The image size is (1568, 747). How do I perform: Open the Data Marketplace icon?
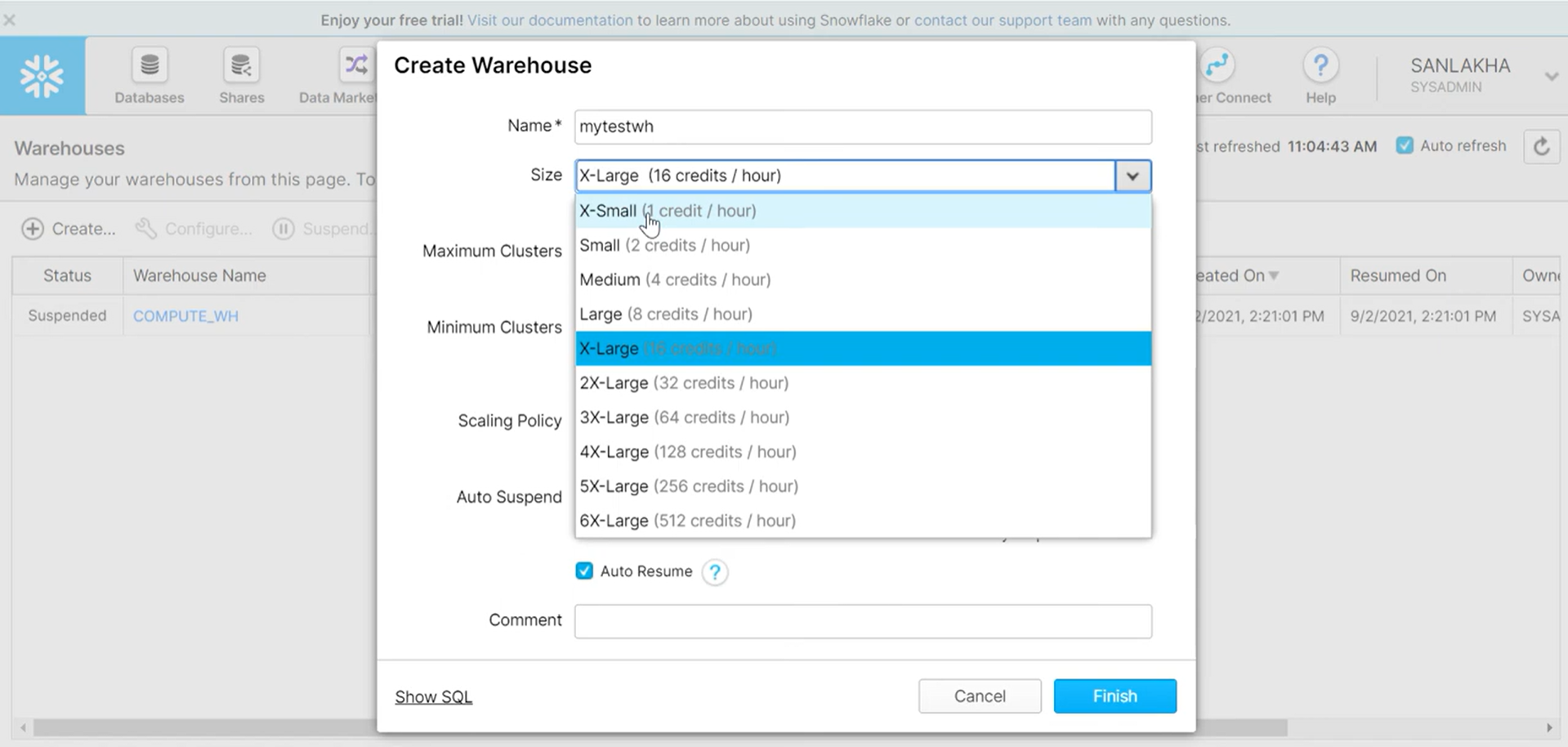[x=357, y=65]
